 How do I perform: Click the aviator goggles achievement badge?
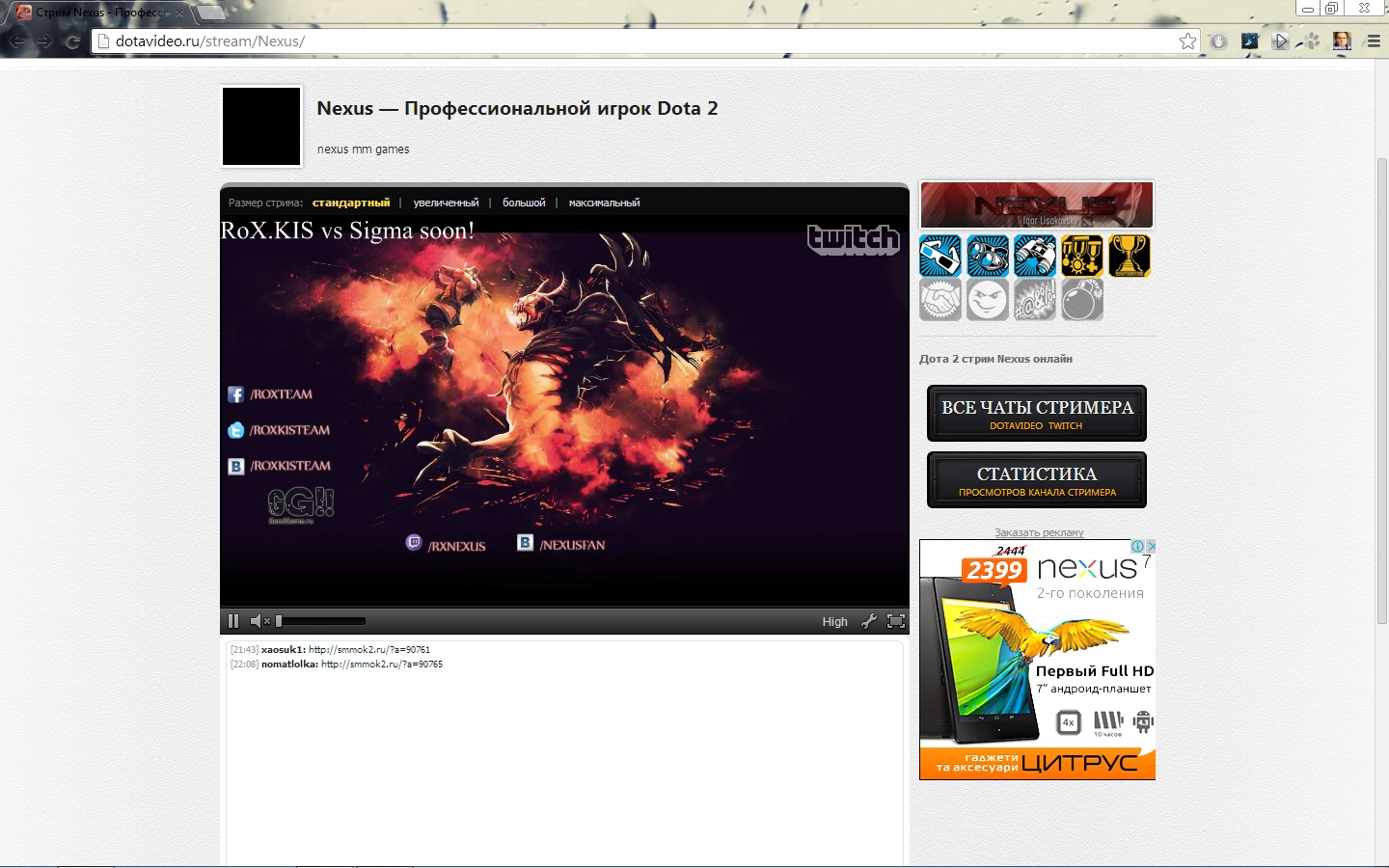click(988, 256)
